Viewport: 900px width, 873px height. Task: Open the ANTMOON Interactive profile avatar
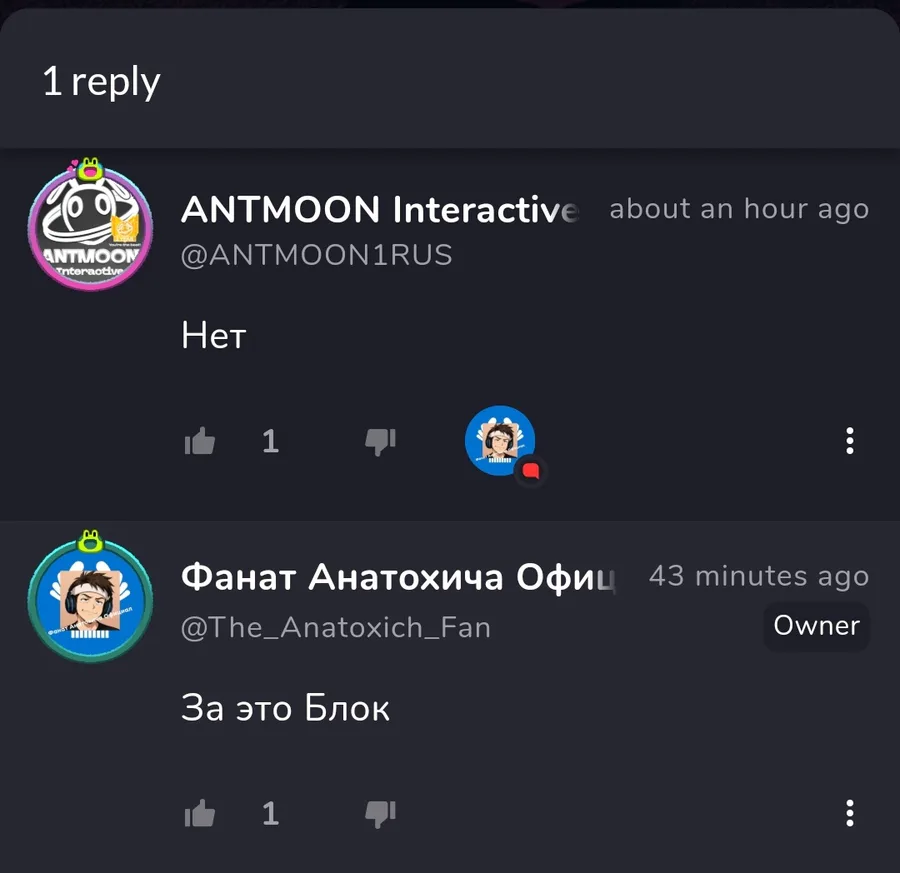coord(91,224)
